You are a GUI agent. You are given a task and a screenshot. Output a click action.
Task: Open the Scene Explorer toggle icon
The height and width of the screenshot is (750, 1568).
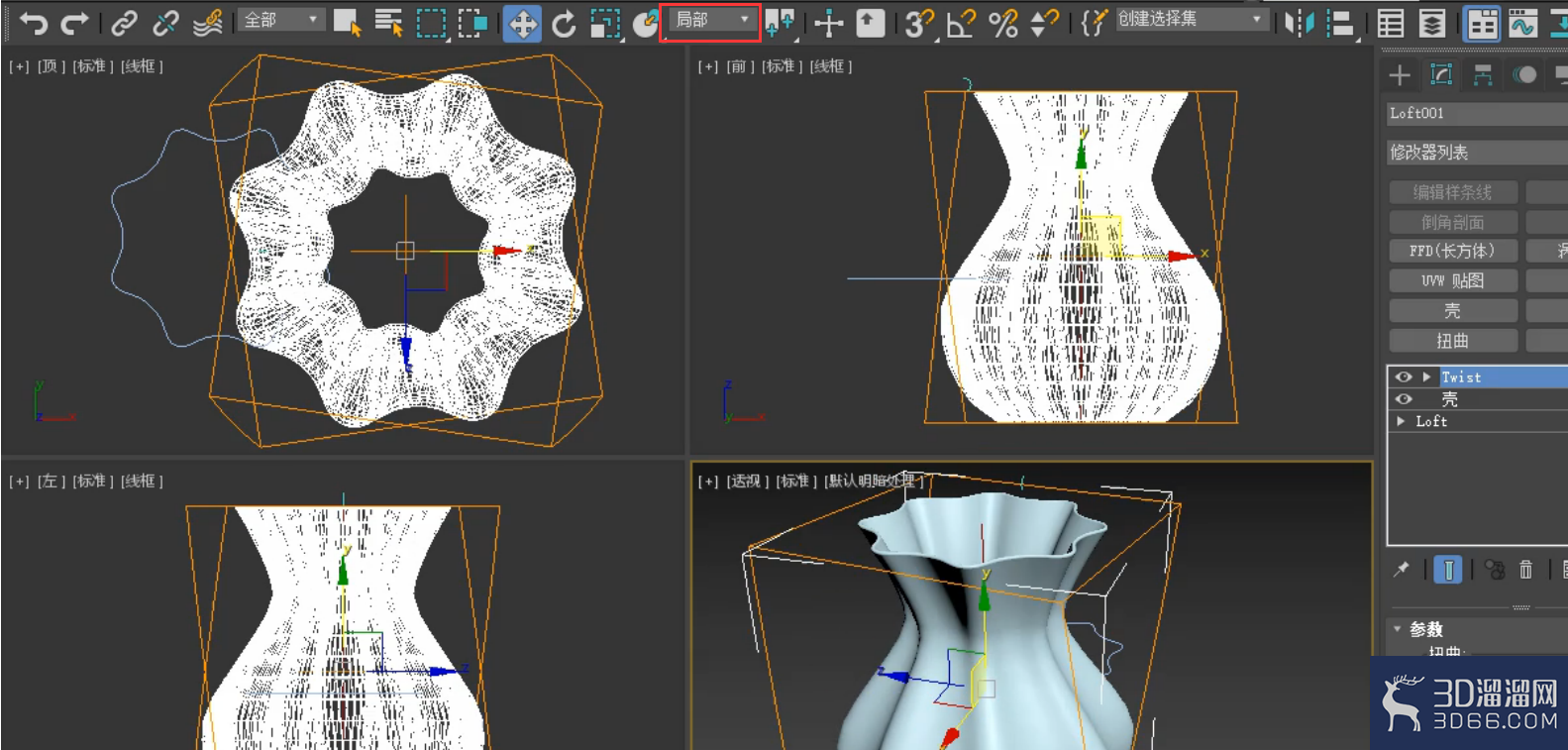click(x=1391, y=23)
